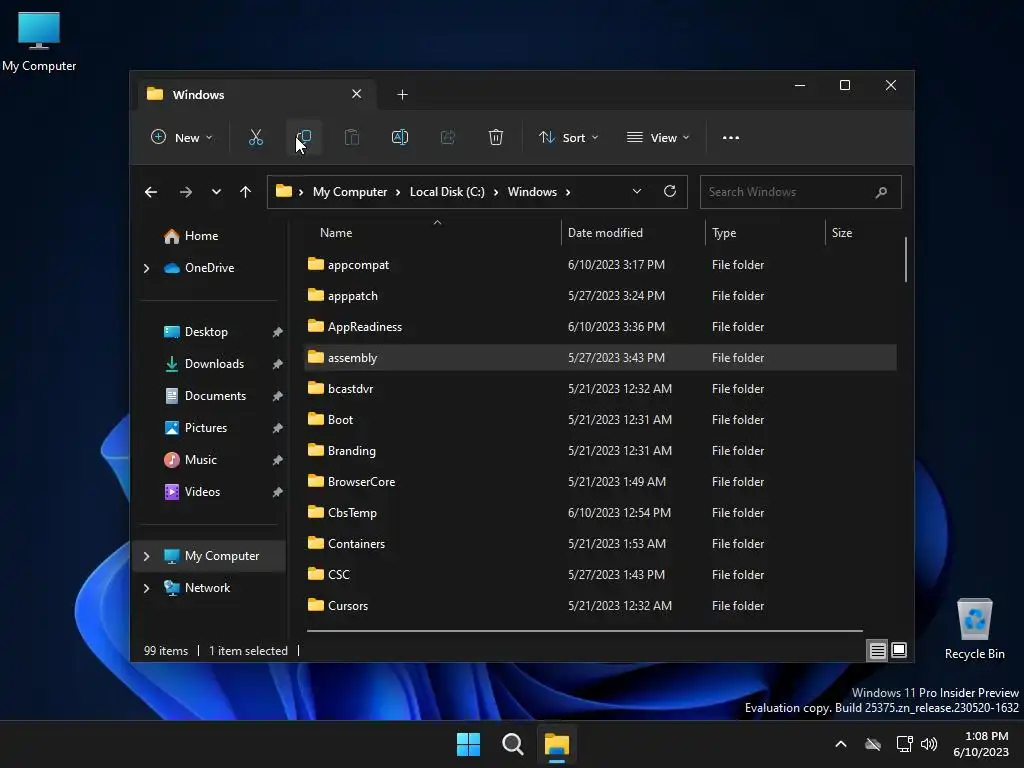Select the CbsTemp folder
The height and width of the screenshot is (768, 1024).
point(600,513)
